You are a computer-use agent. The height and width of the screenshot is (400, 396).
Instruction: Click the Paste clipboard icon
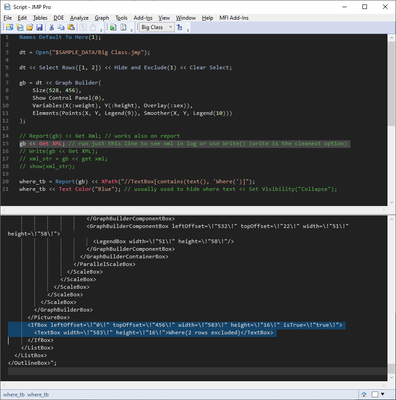pyautogui.click(x=71, y=27)
